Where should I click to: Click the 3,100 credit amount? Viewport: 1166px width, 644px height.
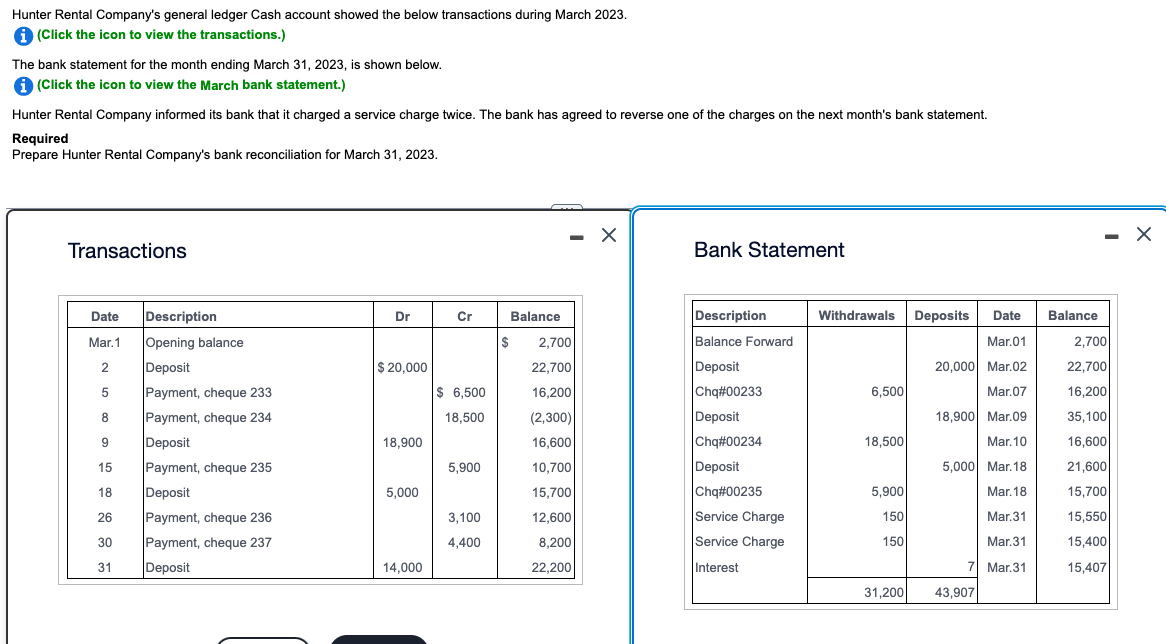click(x=464, y=518)
